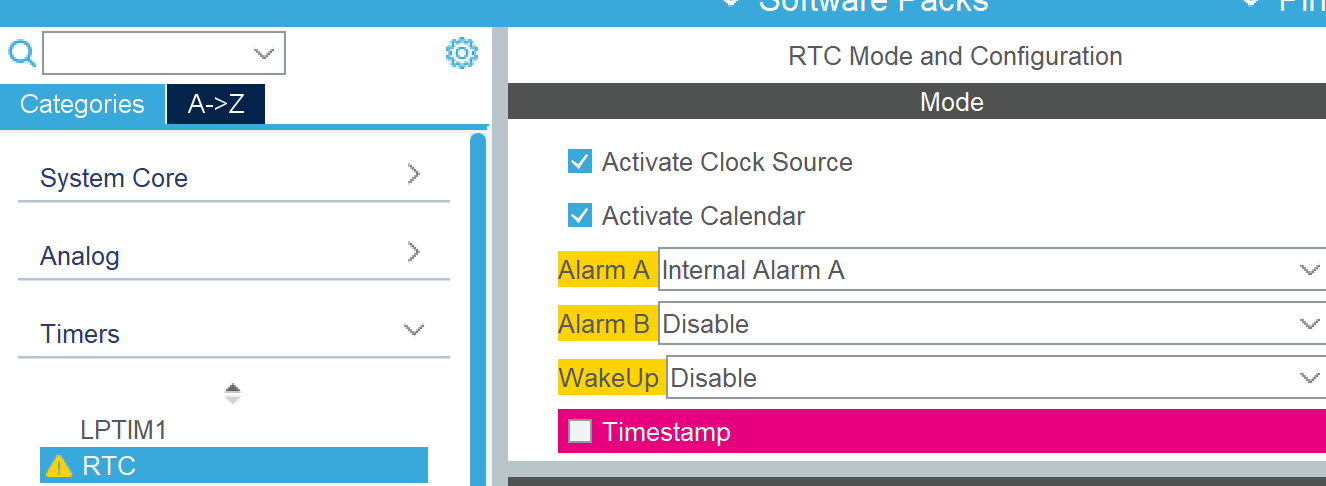
Task: Select the RTC peripheral entry
Action: [x=232, y=466]
